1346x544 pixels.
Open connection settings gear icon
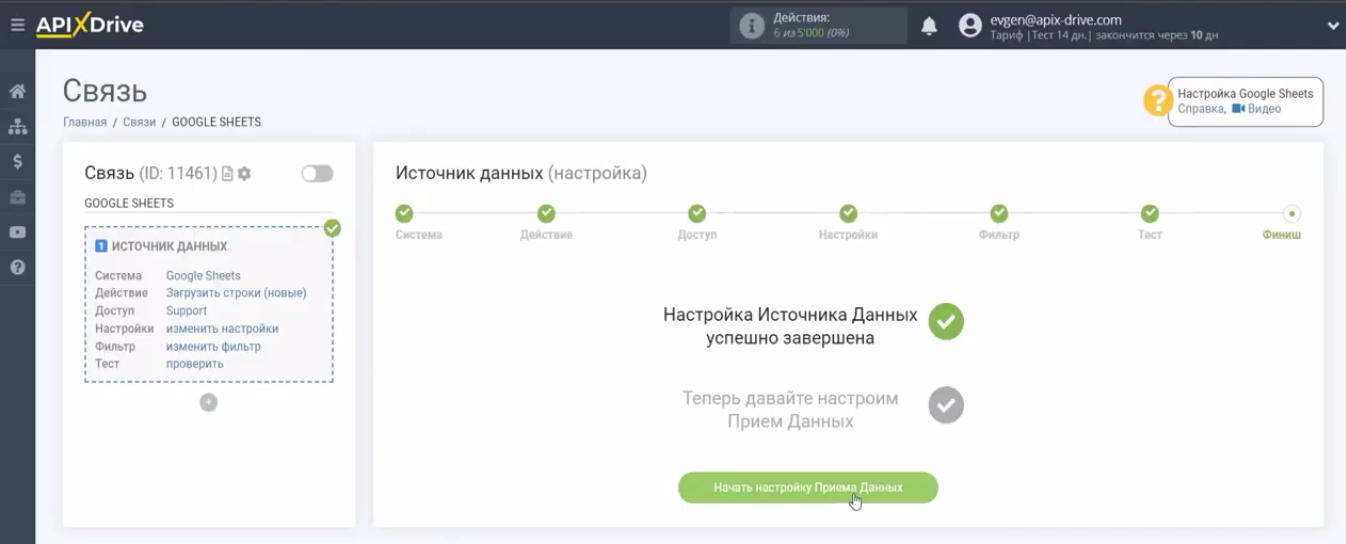pos(244,174)
